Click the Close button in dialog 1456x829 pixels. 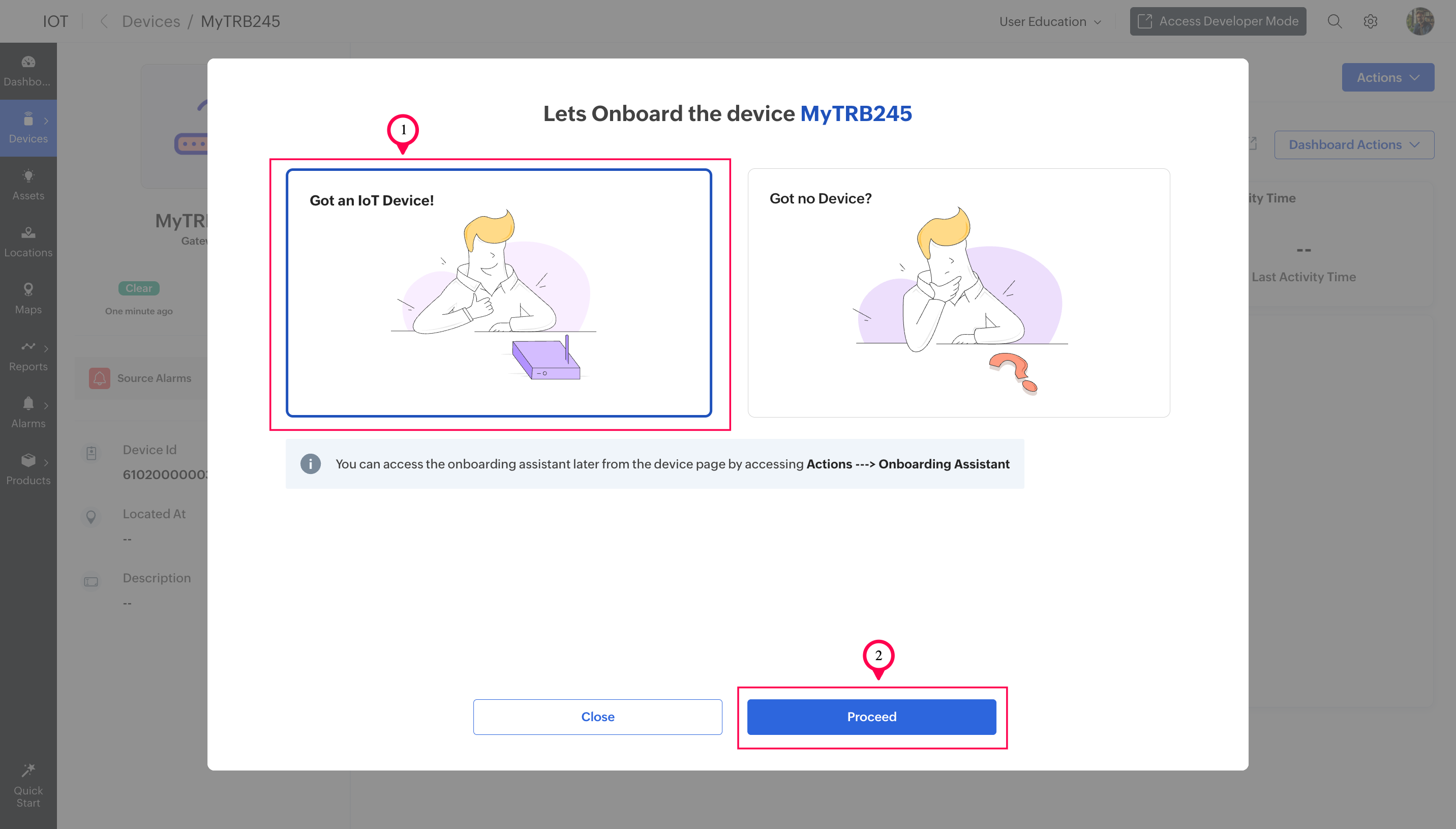click(597, 716)
